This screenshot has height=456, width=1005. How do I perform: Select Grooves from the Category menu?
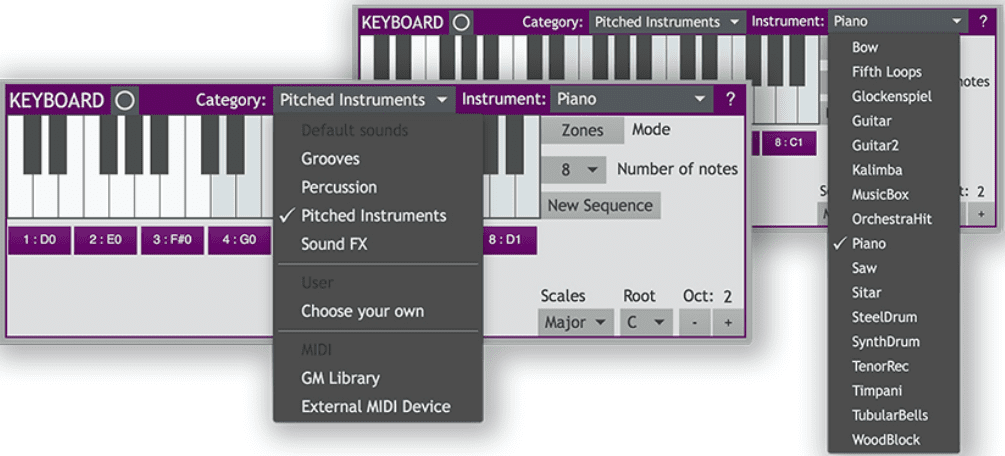click(x=330, y=159)
